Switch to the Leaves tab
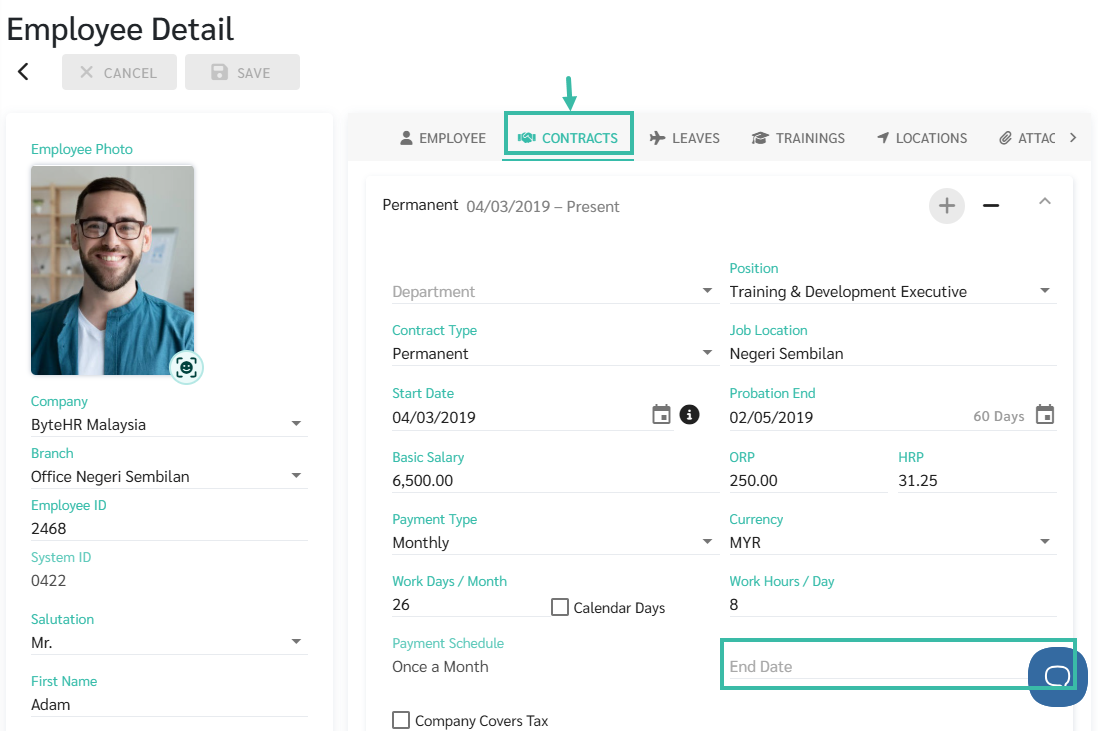 tap(684, 138)
